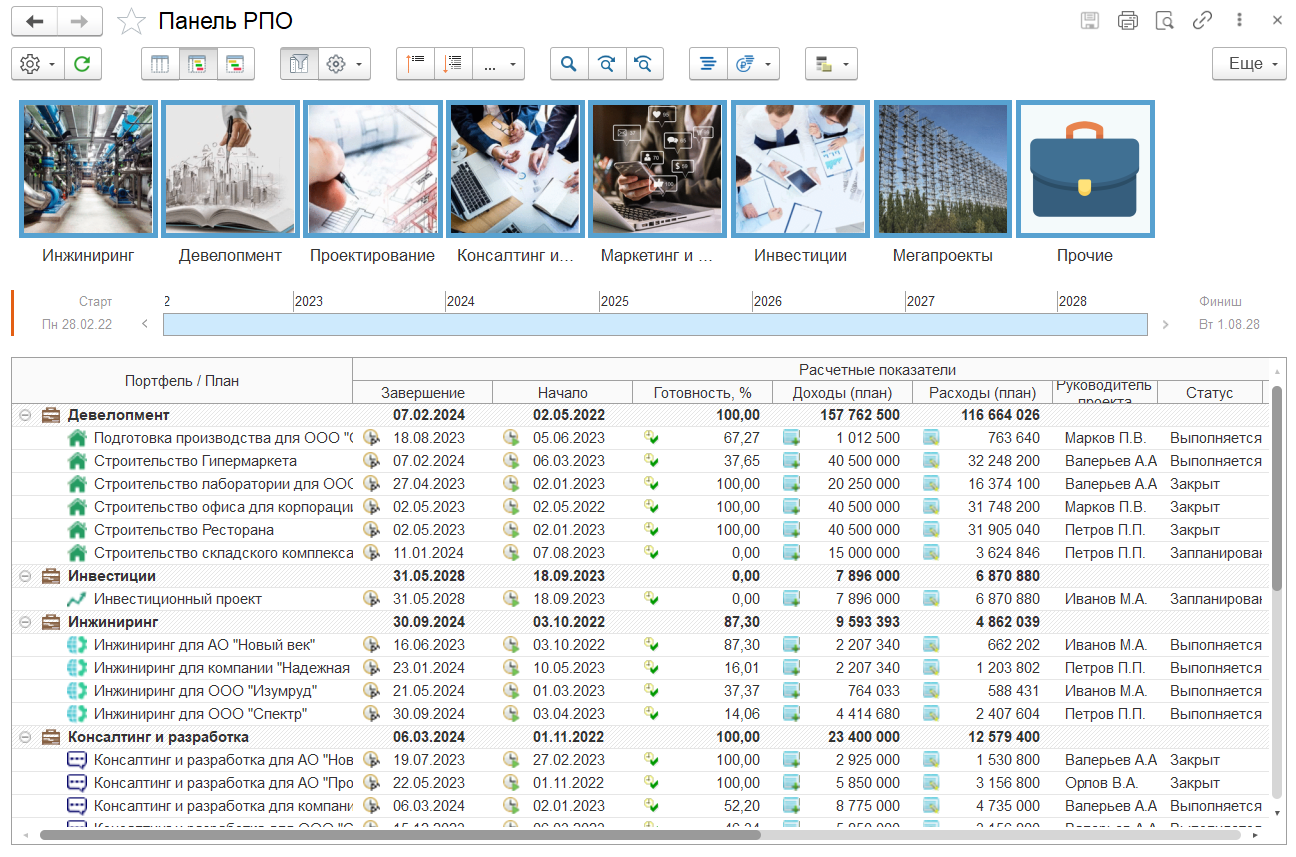
Task: Click the blue timeline range bar
Action: [x=654, y=324]
